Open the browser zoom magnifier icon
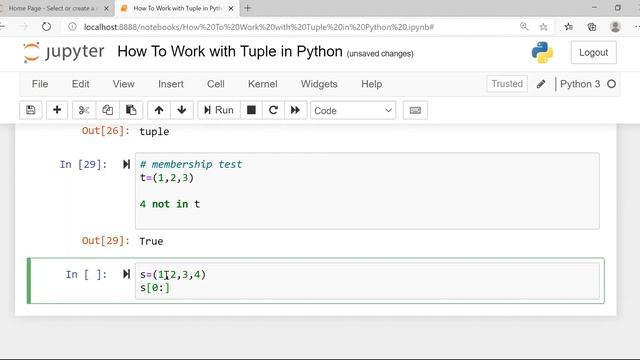 coord(524,27)
